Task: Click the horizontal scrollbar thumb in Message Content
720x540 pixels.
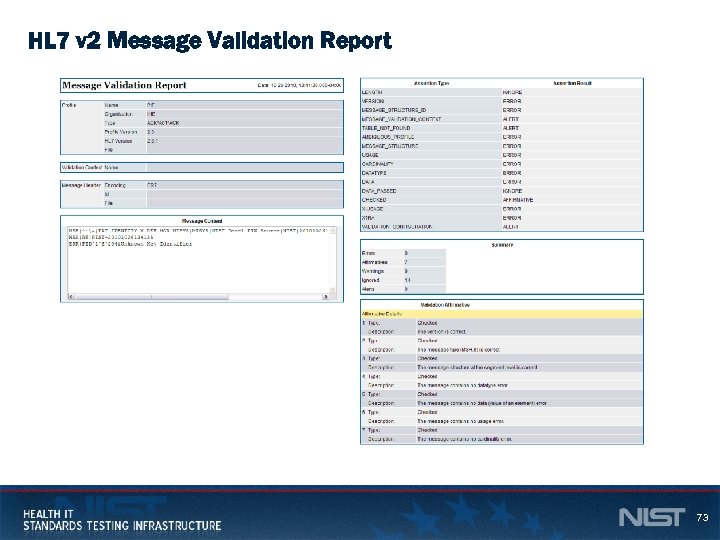Action: point(152,297)
